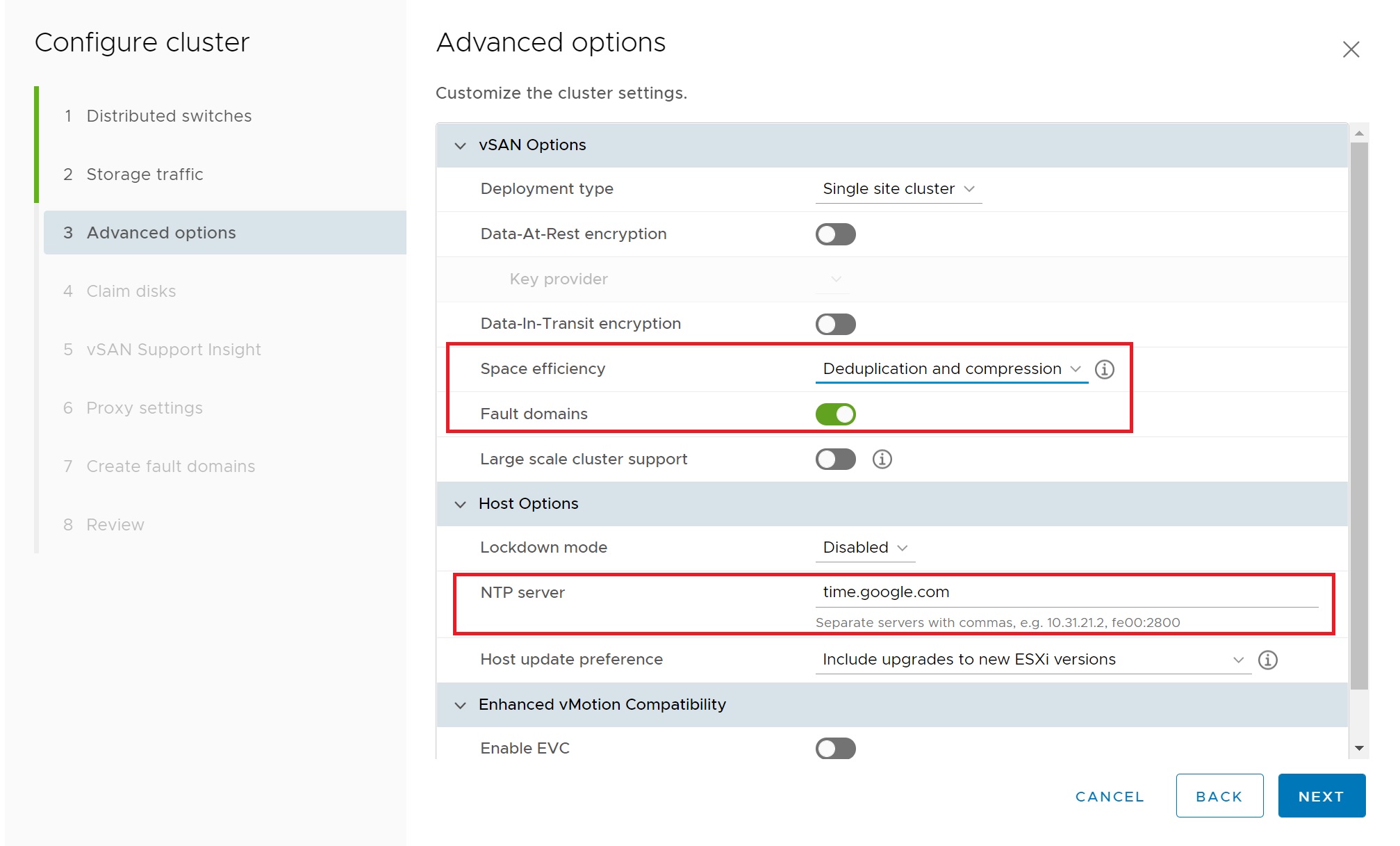Enable Data-At-Rest encryption toggle

(835, 234)
